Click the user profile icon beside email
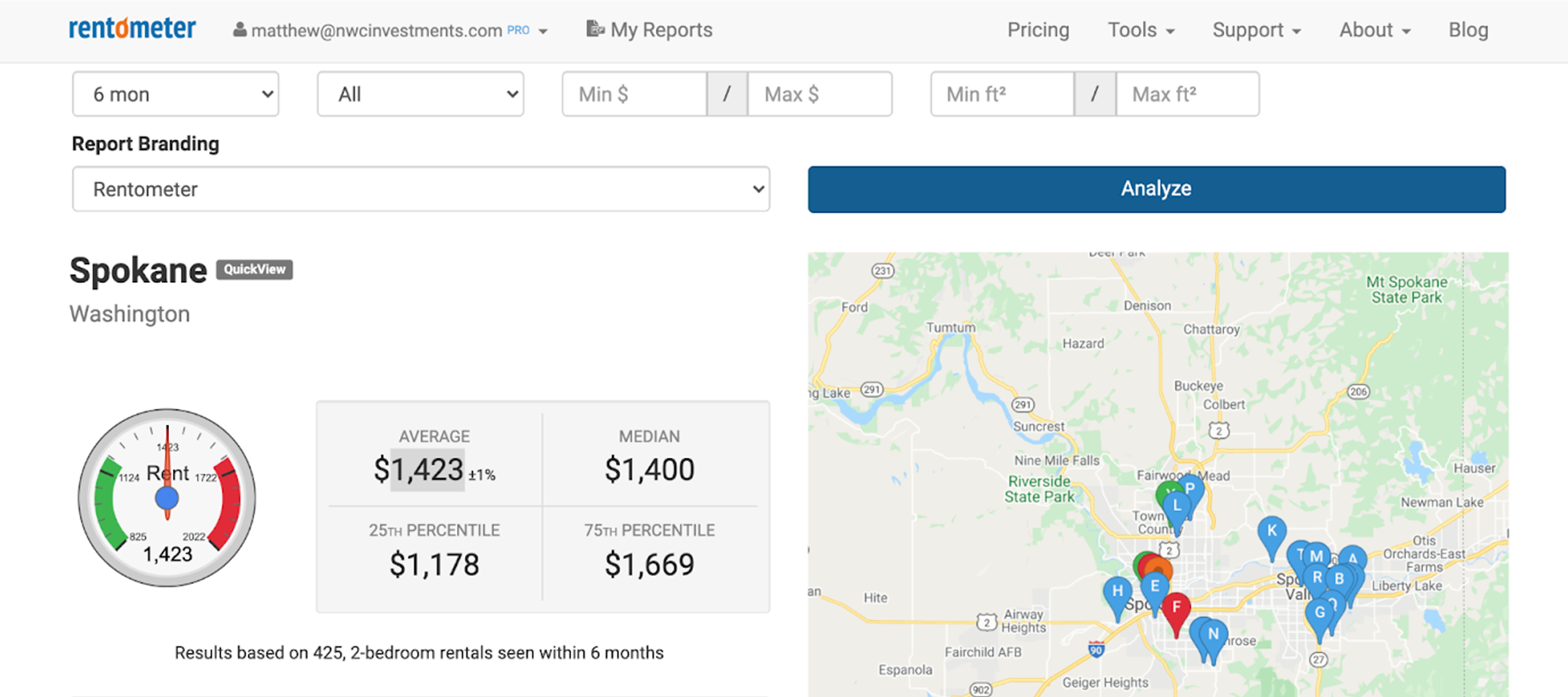The image size is (1568, 697). [x=239, y=30]
